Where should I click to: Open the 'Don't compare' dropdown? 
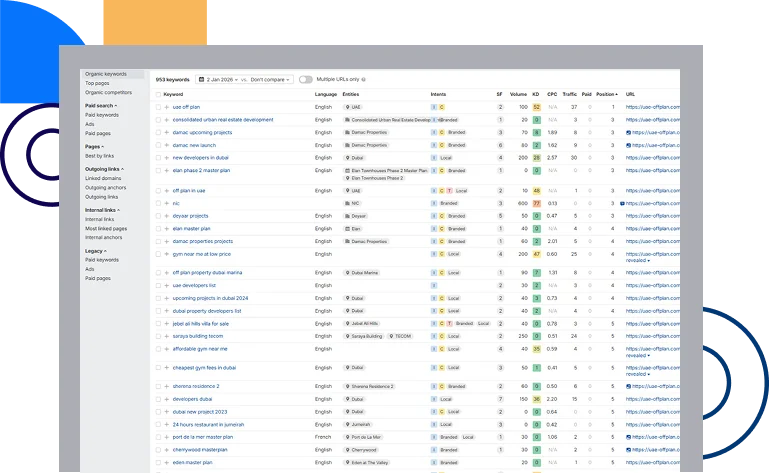click(x=270, y=79)
